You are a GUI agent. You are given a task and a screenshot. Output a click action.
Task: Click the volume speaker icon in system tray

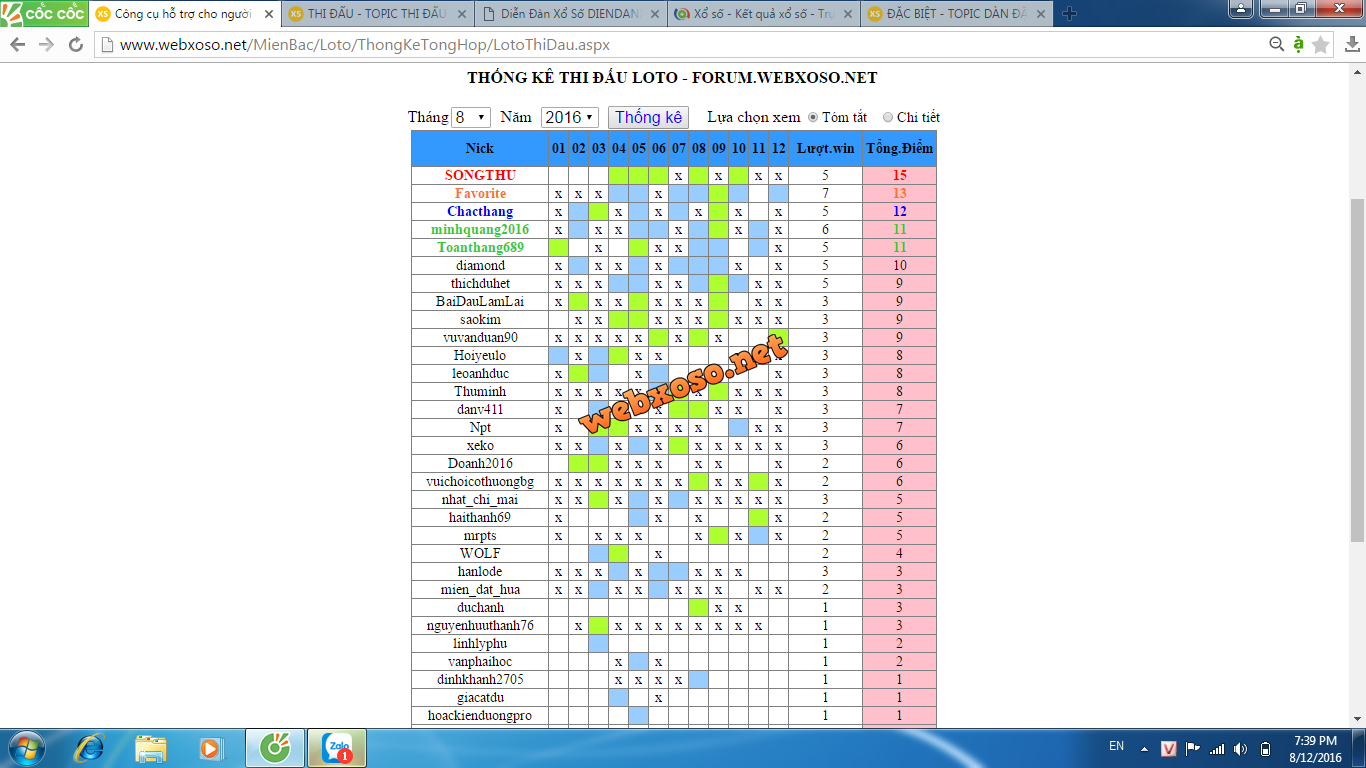click(x=1240, y=749)
